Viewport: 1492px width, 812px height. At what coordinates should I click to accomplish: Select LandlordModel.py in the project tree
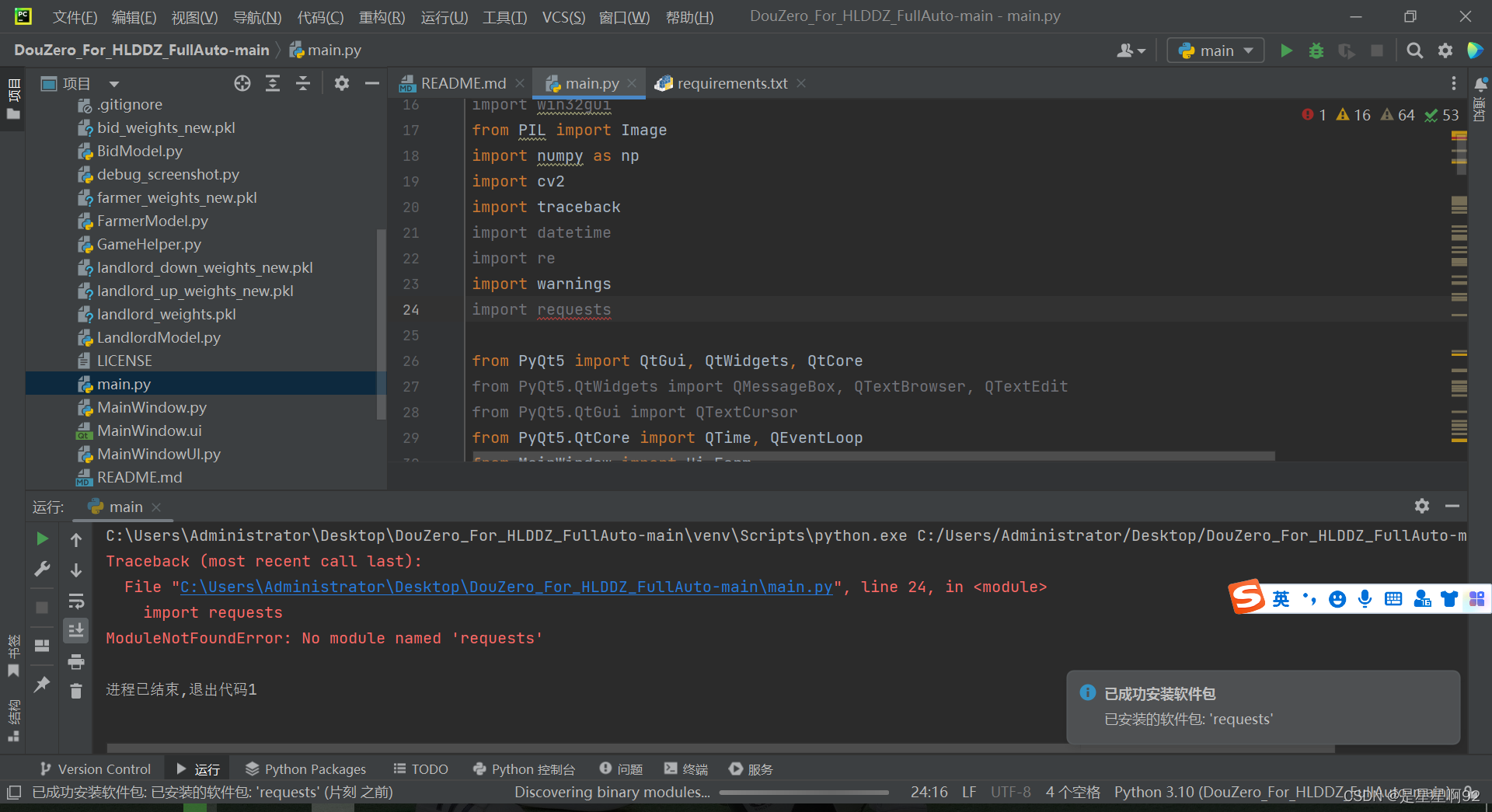[x=159, y=337]
